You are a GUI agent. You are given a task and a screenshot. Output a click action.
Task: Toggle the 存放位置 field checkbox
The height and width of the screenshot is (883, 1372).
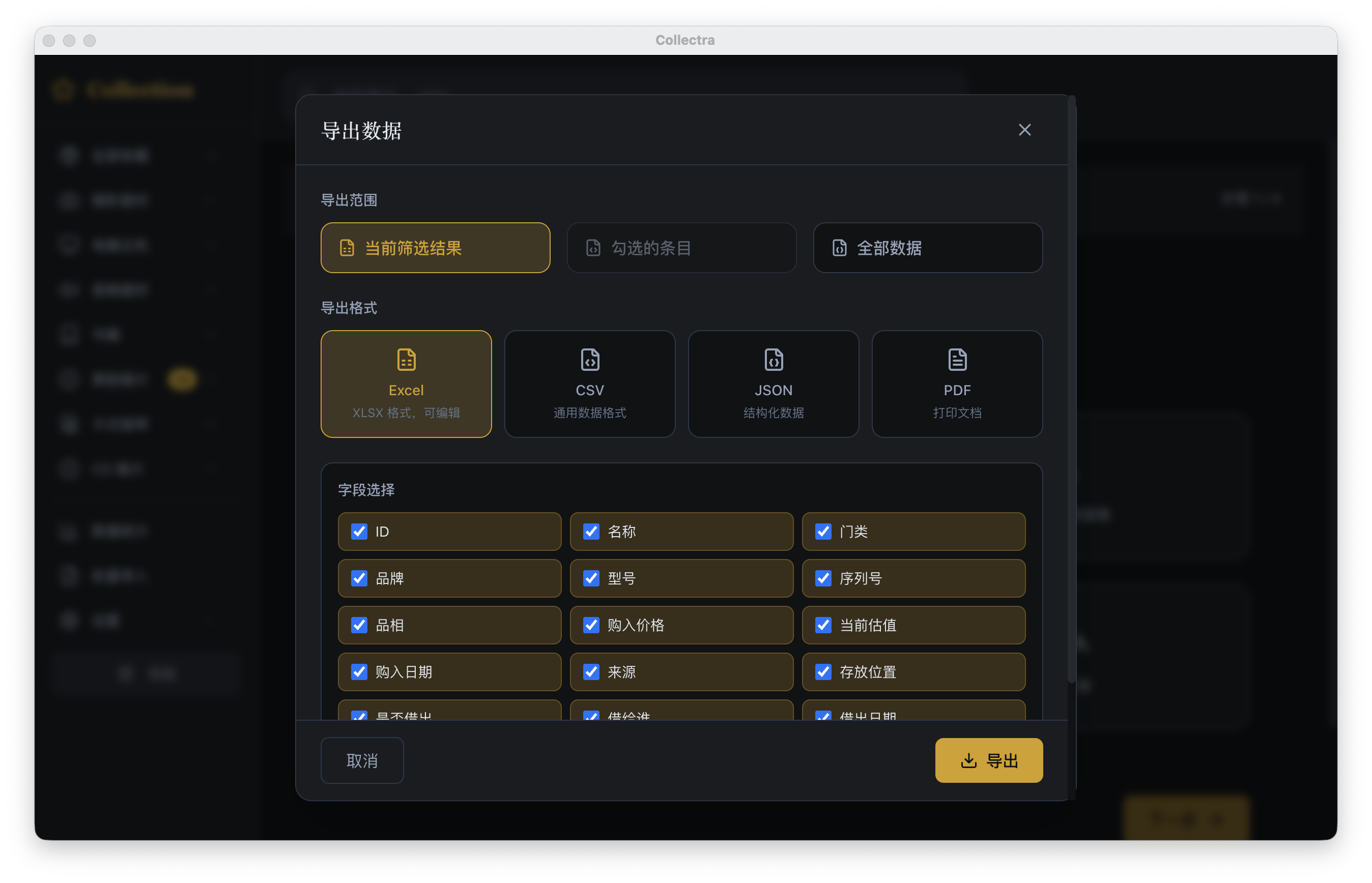tap(823, 671)
